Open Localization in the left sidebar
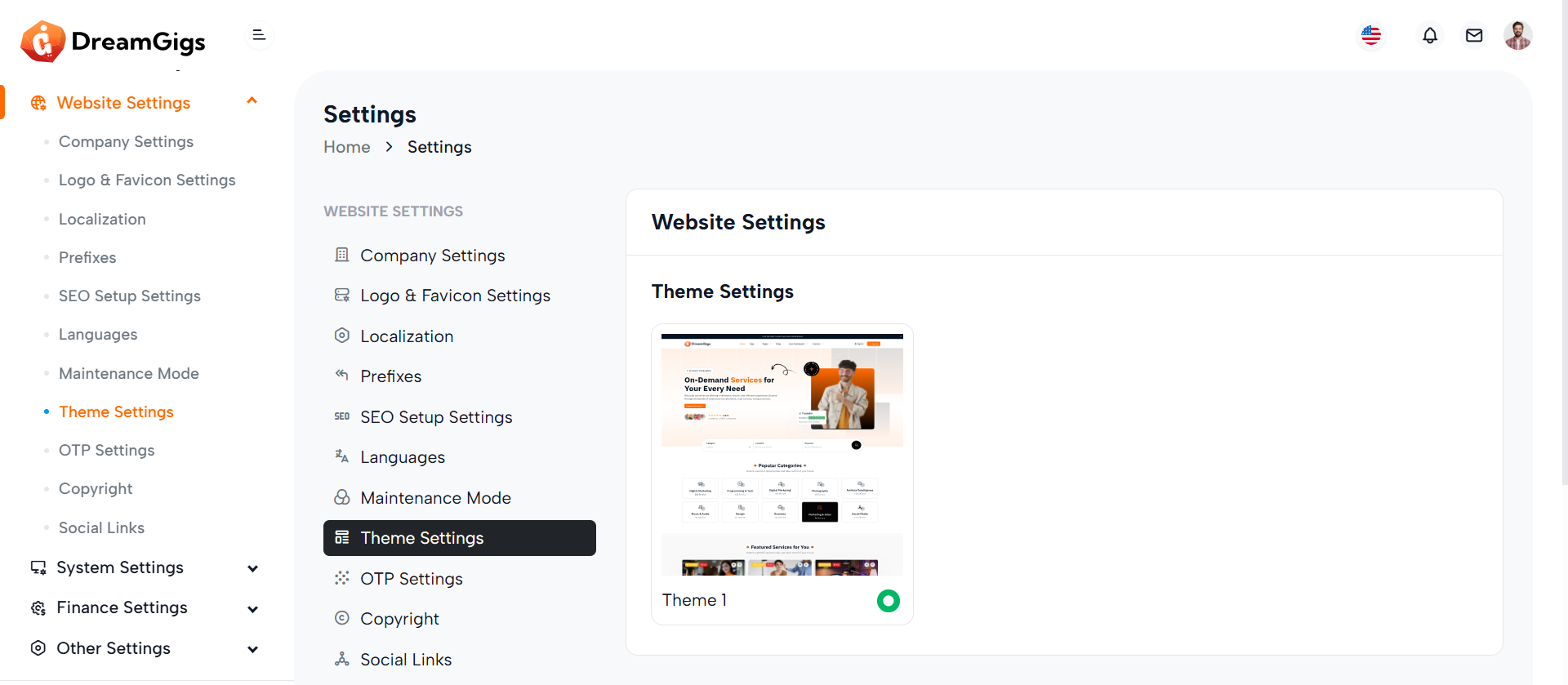The width and height of the screenshot is (1568, 685). (102, 219)
